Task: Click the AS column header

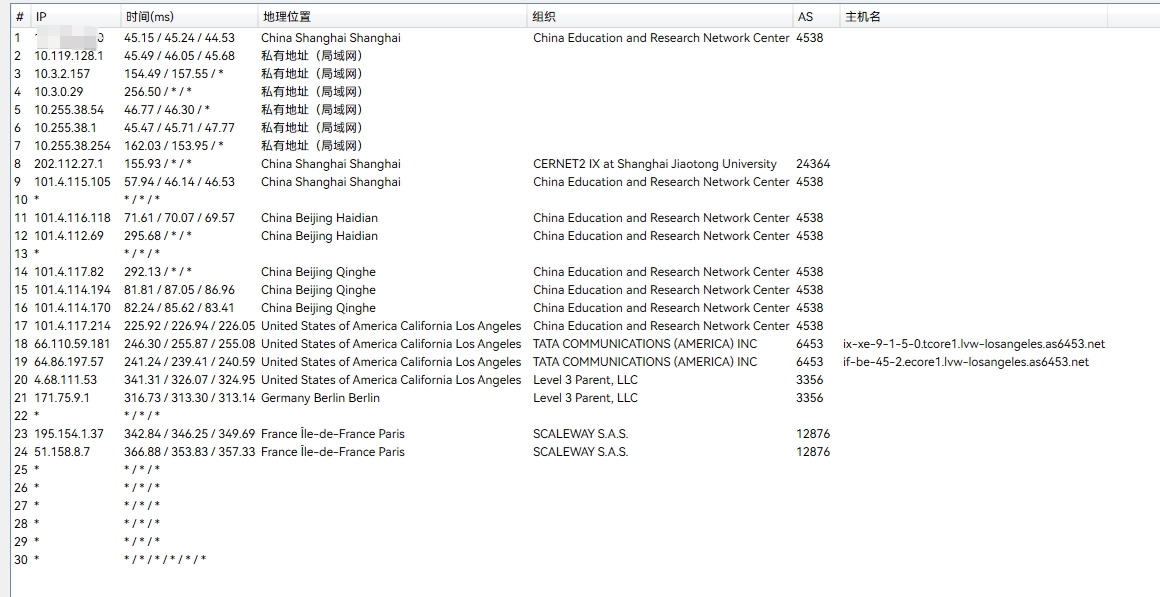Action: (x=805, y=17)
